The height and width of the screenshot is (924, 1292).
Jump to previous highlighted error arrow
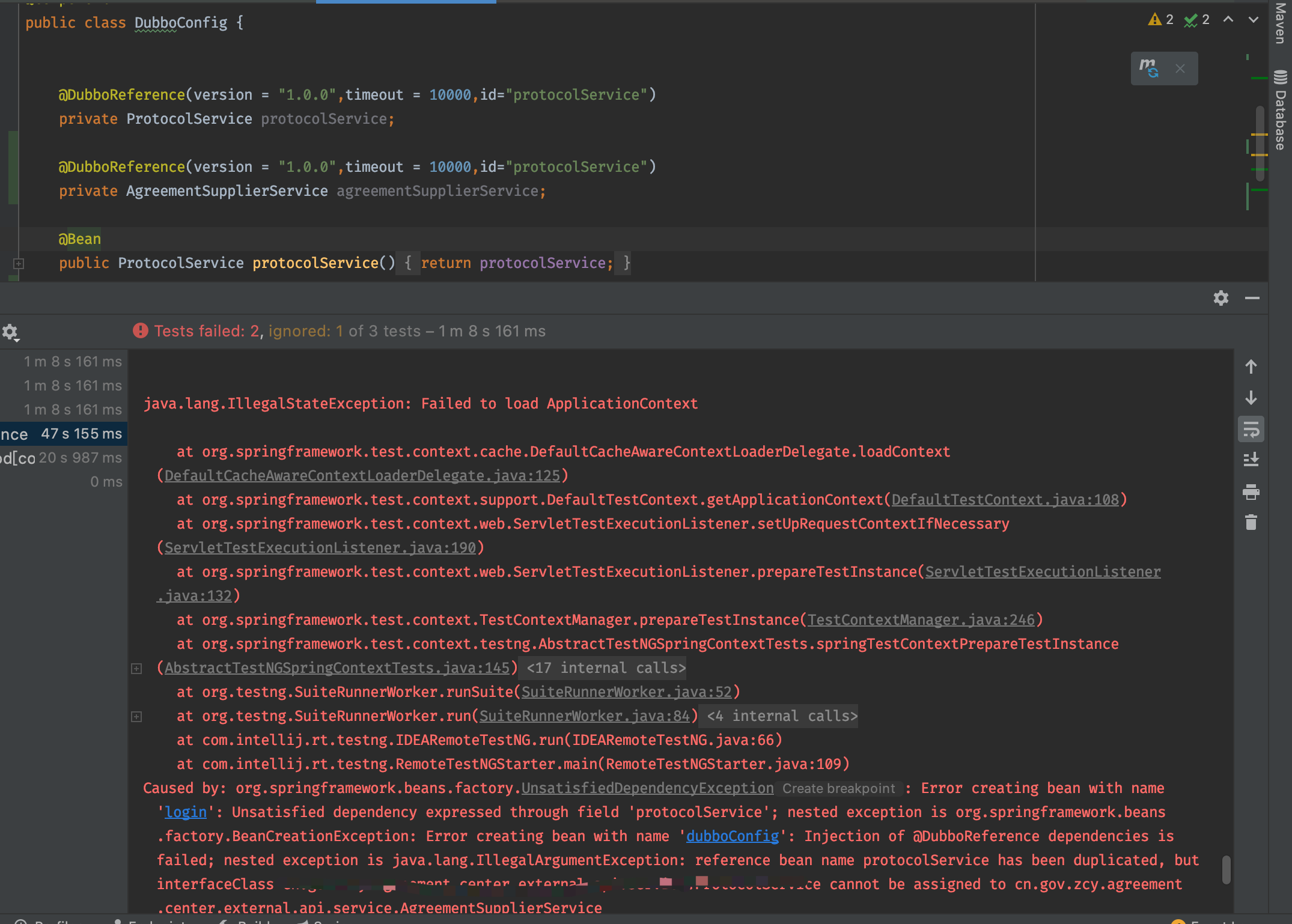1228,20
